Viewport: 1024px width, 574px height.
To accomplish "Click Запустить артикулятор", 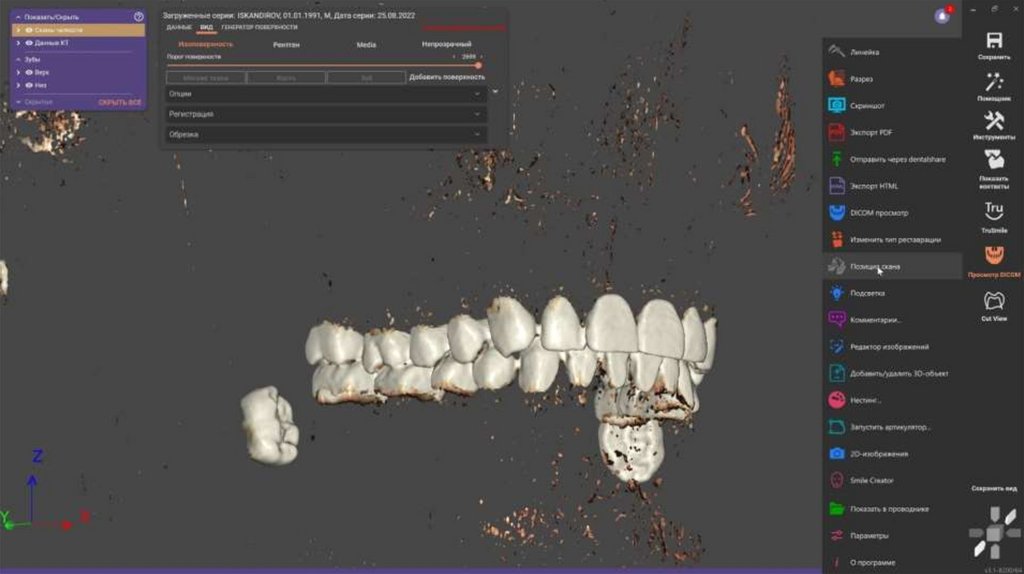I will 890,427.
